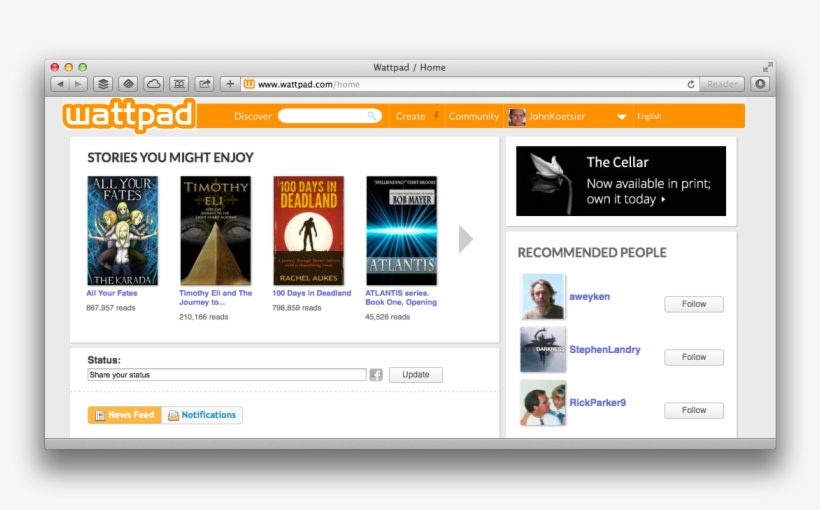The image size is (820, 510).
Task: Click the URL address field
Action: [x=468, y=84]
